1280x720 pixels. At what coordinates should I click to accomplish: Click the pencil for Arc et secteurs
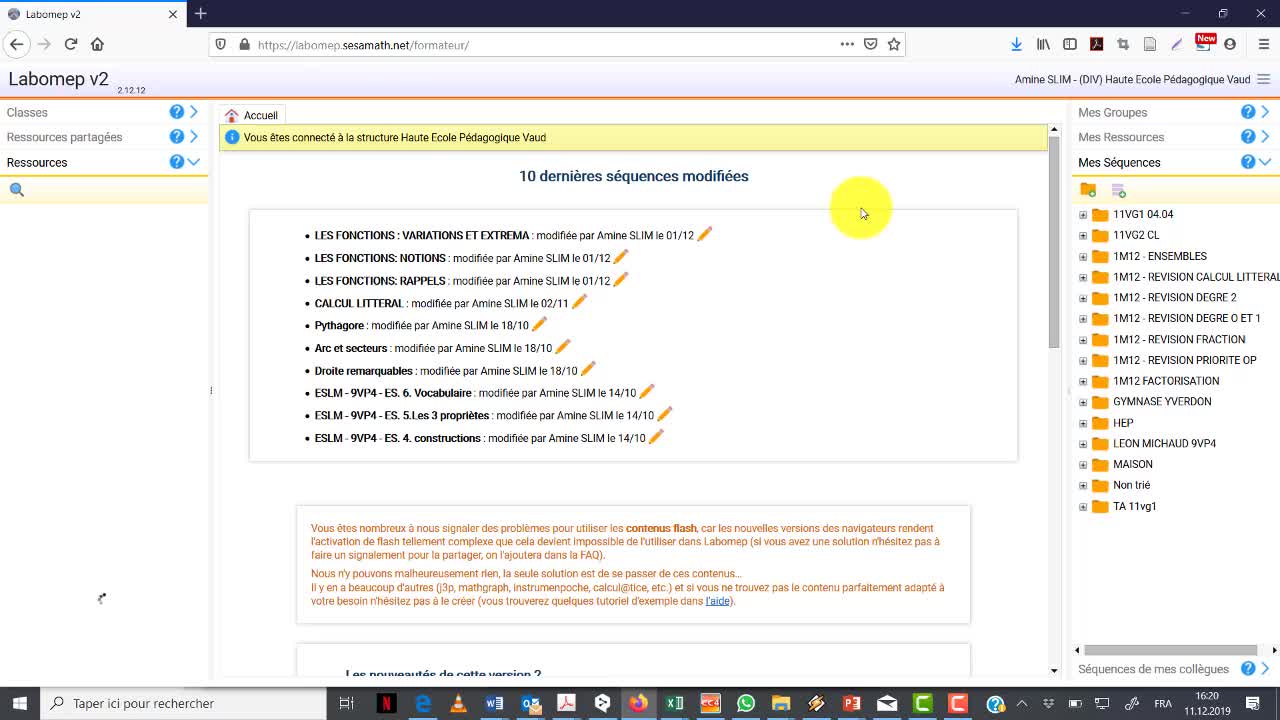(563, 347)
